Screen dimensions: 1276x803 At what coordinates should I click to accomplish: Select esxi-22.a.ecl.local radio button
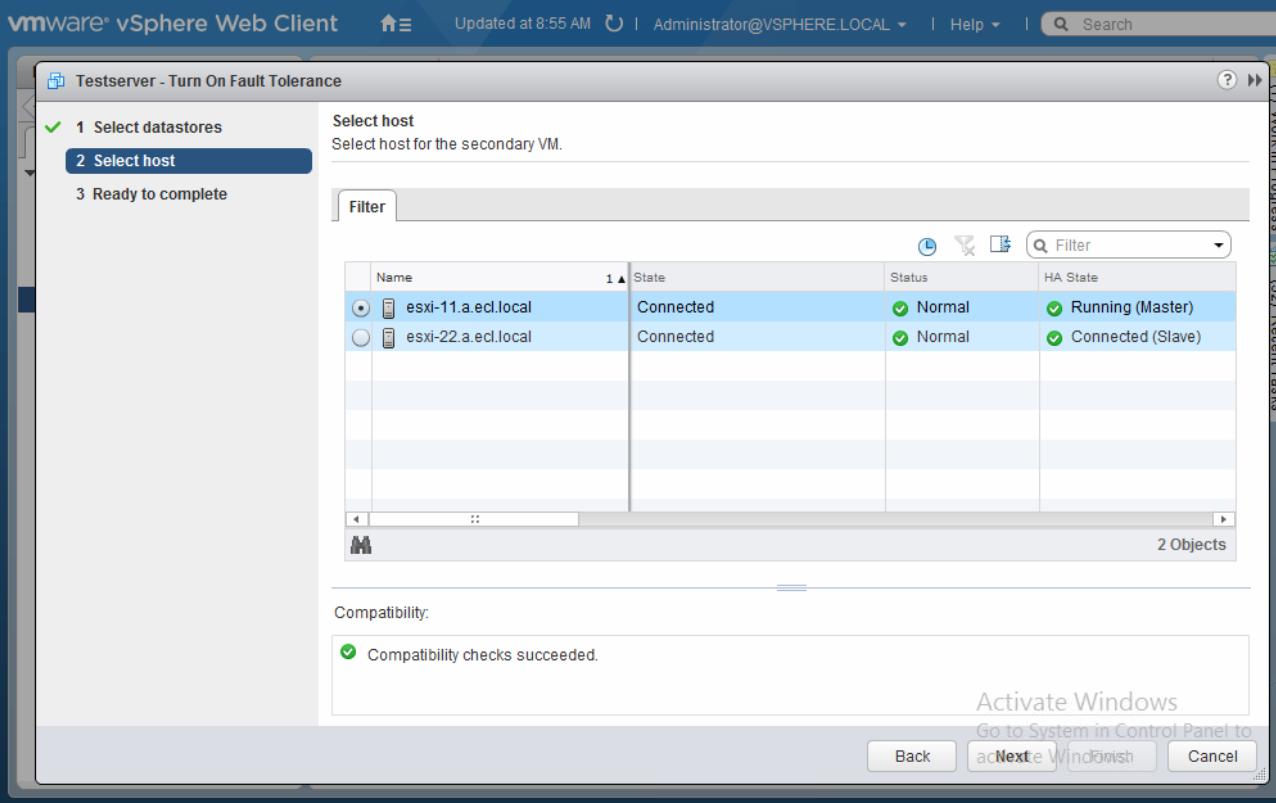[361, 338]
